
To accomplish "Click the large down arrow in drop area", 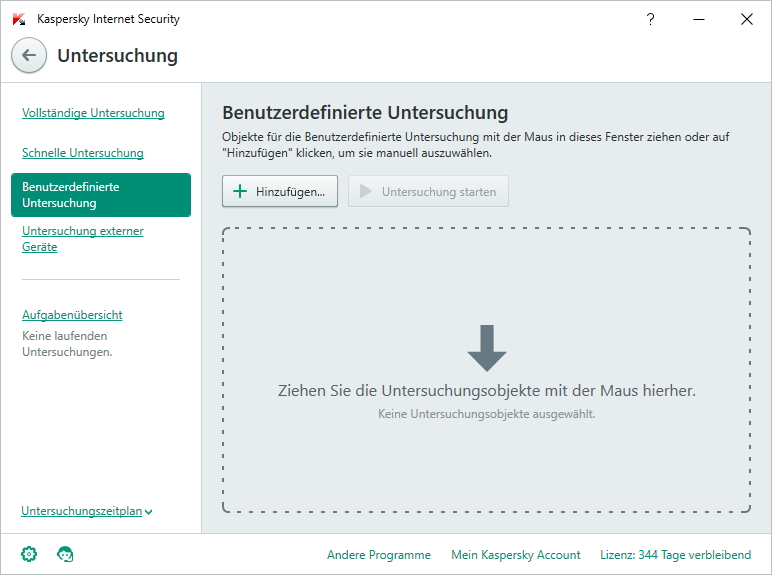I will [x=486, y=348].
